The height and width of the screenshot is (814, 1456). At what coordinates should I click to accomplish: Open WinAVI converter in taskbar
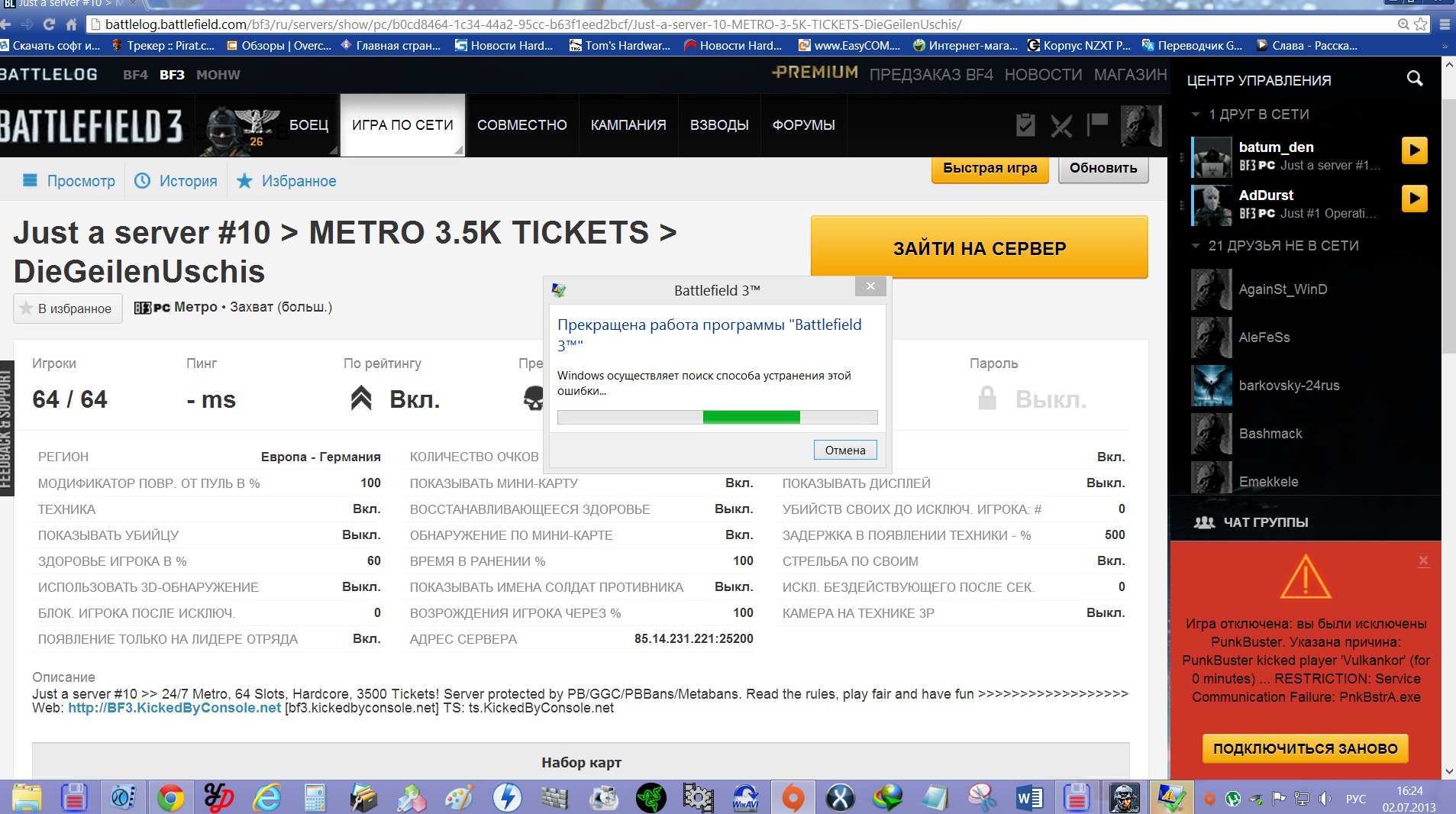point(745,798)
